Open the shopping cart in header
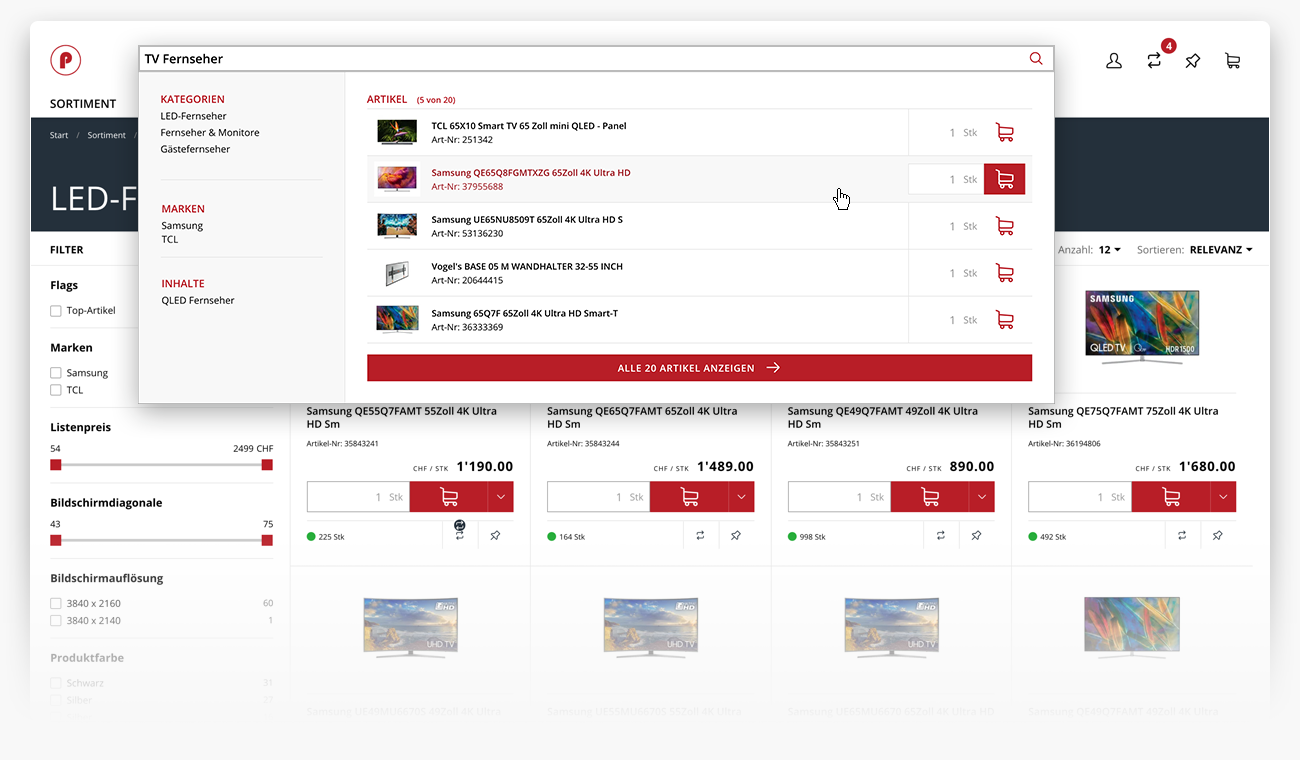 click(x=1233, y=61)
